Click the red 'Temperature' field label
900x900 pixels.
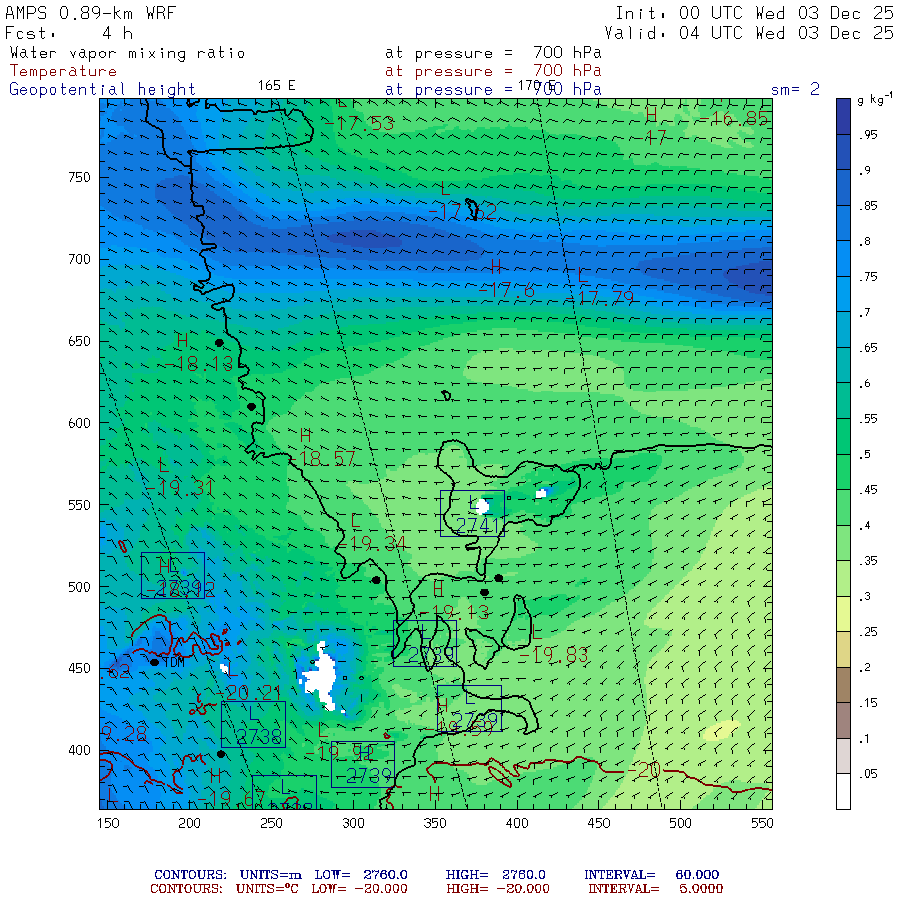click(63, 71)
